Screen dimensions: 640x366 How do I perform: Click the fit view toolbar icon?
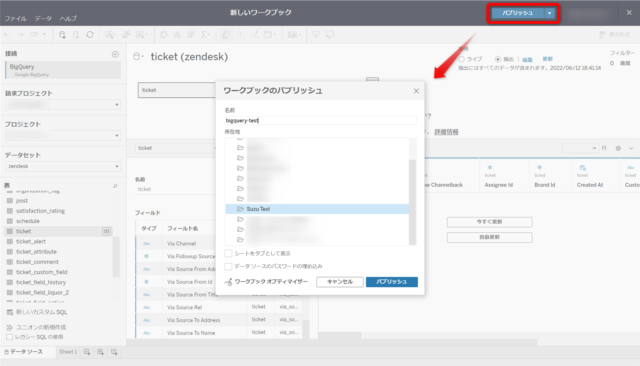coord(269,35)
